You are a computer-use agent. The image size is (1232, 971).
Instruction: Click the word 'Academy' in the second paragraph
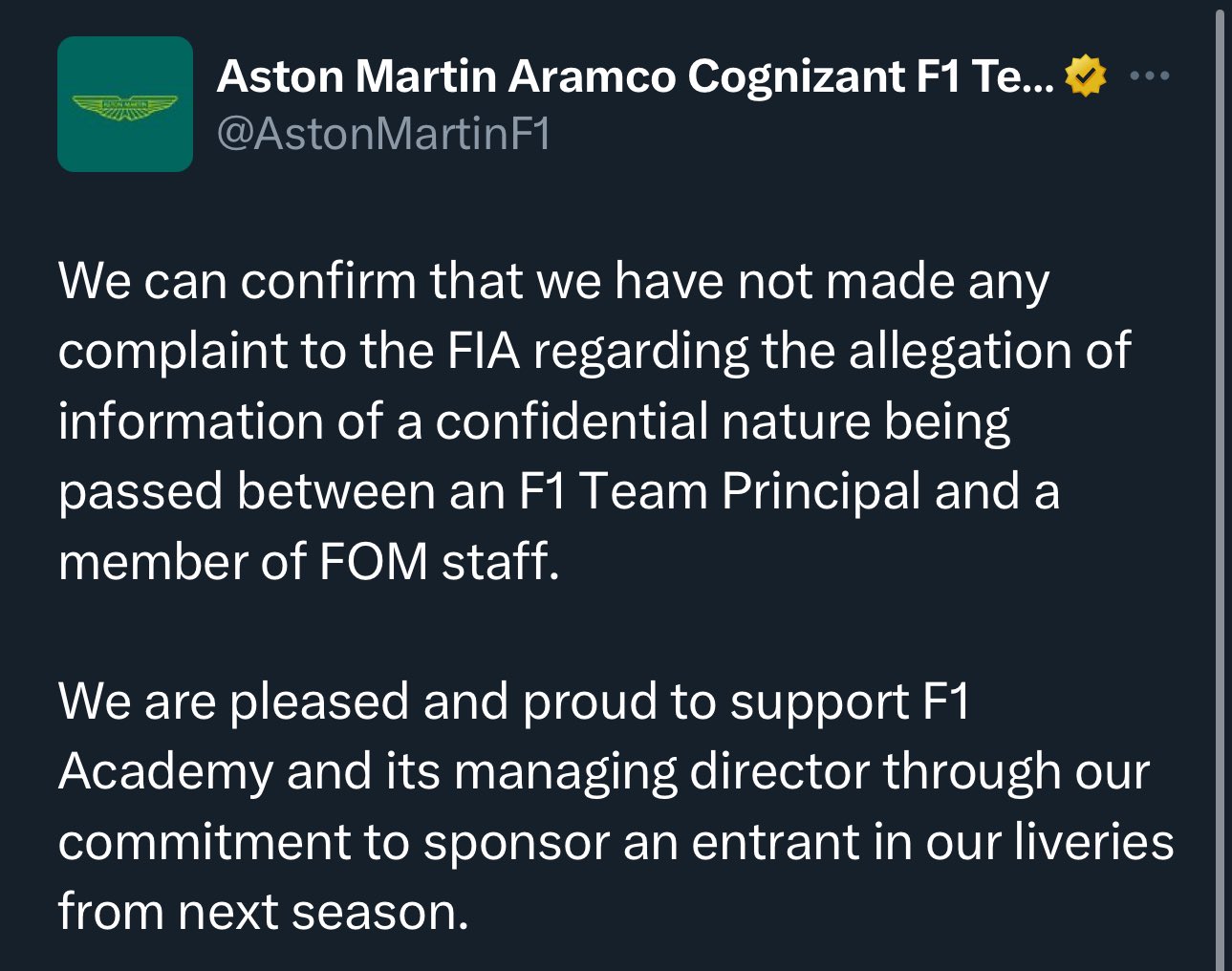pos(165,772)
